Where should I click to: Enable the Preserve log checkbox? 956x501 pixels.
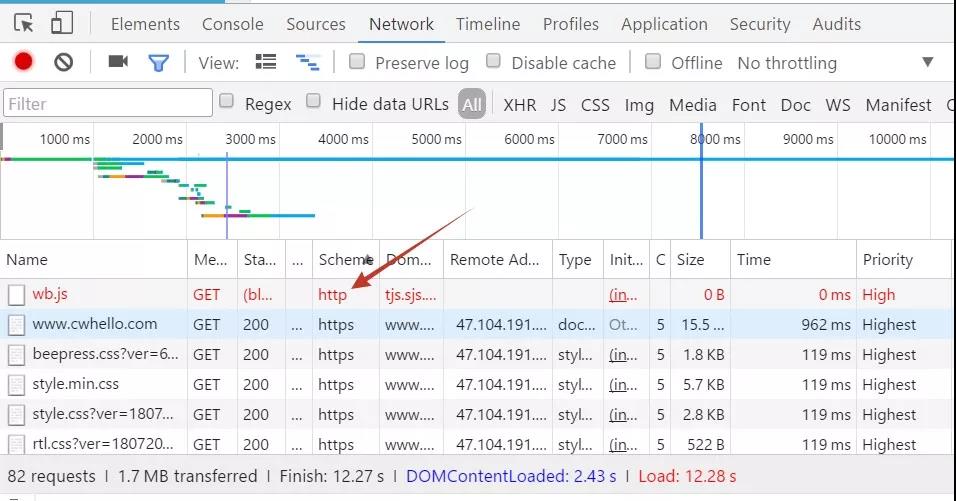[357, 62]
